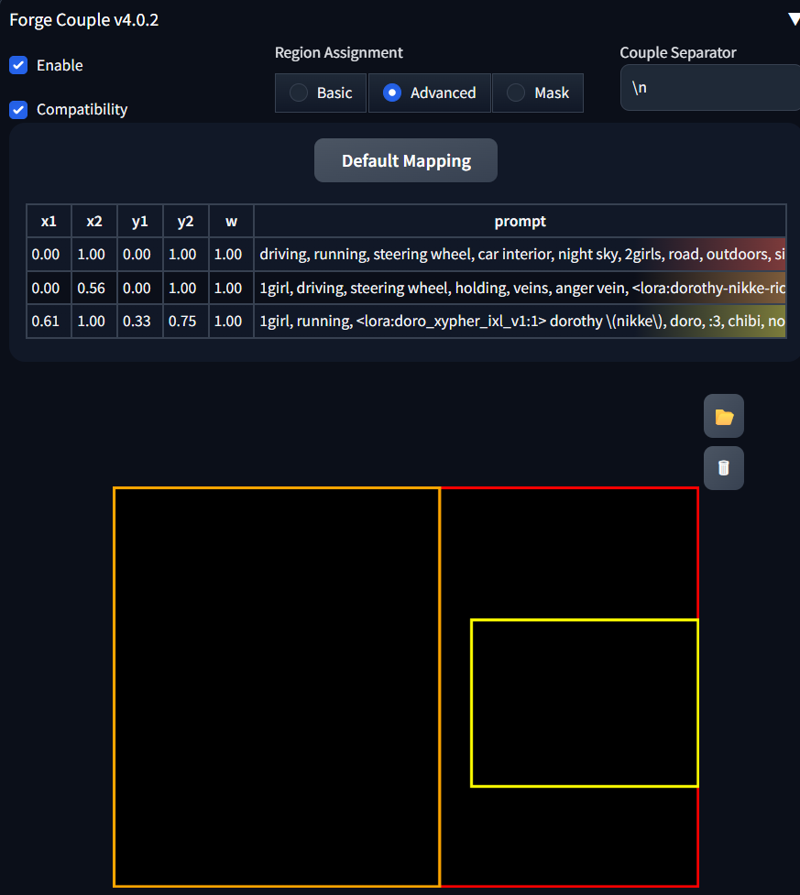Click the prompt cell starting '1girl, running'

click(520, 321)
